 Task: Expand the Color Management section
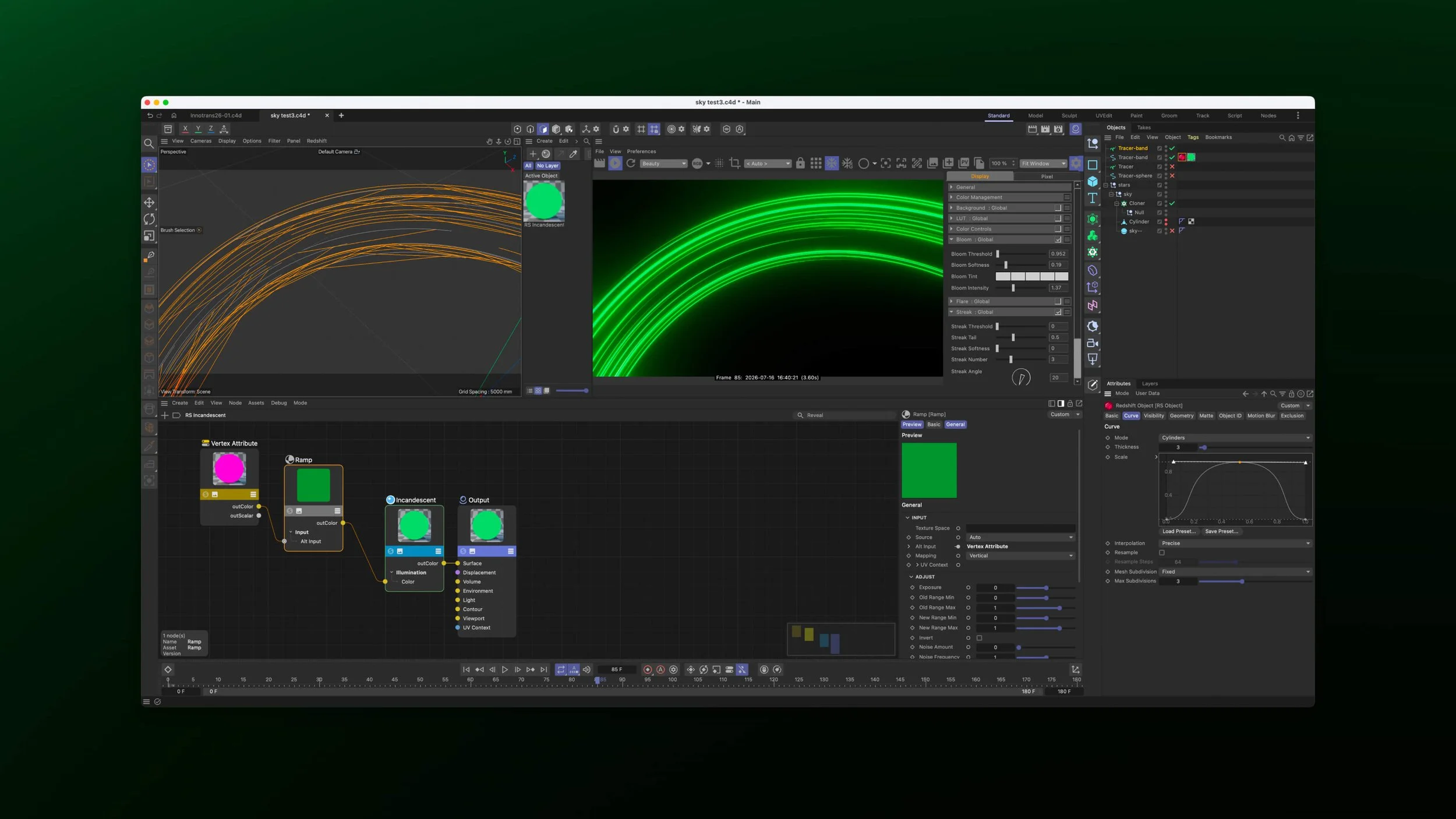click(1009, 197)
